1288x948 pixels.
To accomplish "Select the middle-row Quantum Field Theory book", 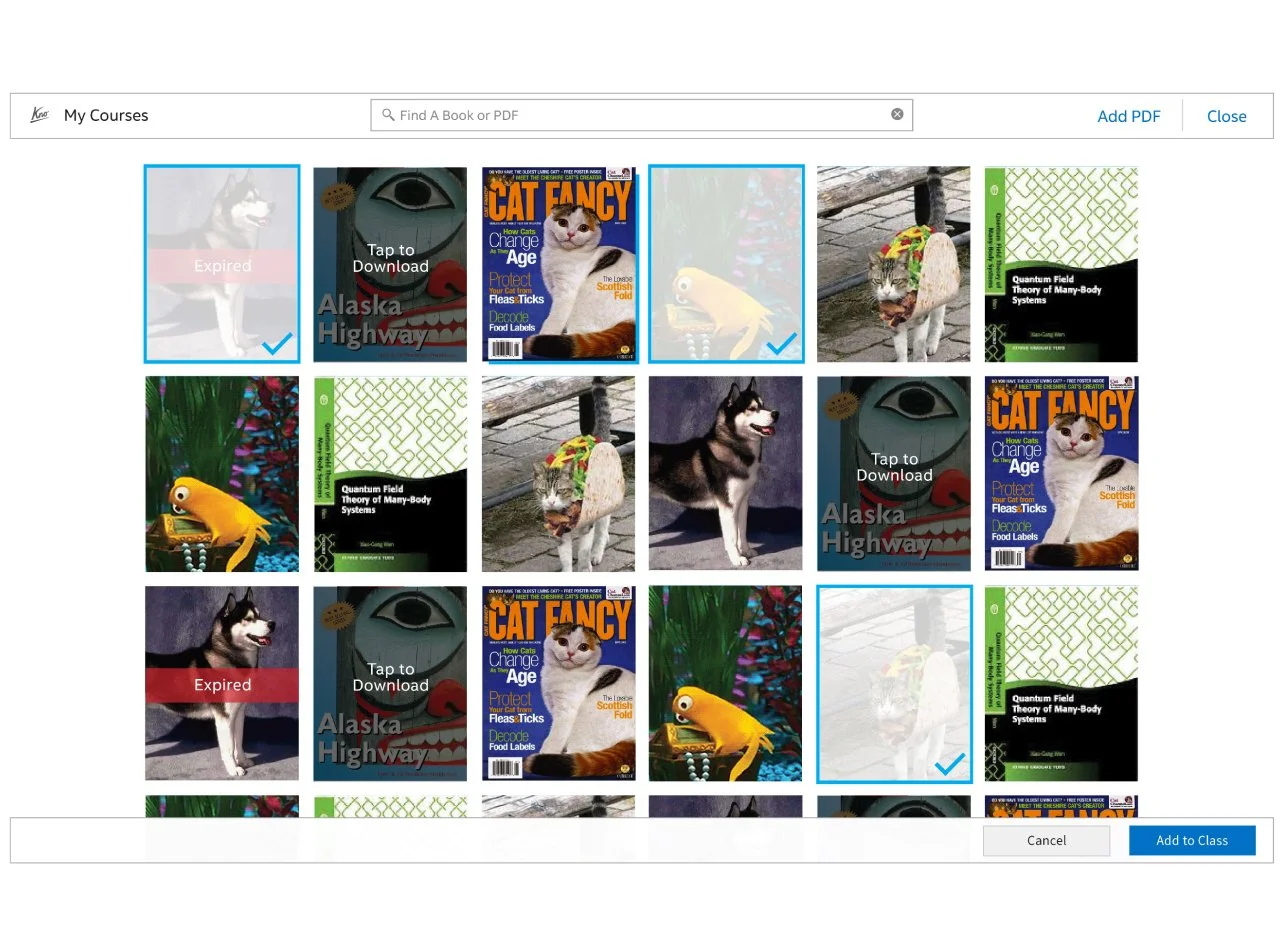I will [390, 474].
